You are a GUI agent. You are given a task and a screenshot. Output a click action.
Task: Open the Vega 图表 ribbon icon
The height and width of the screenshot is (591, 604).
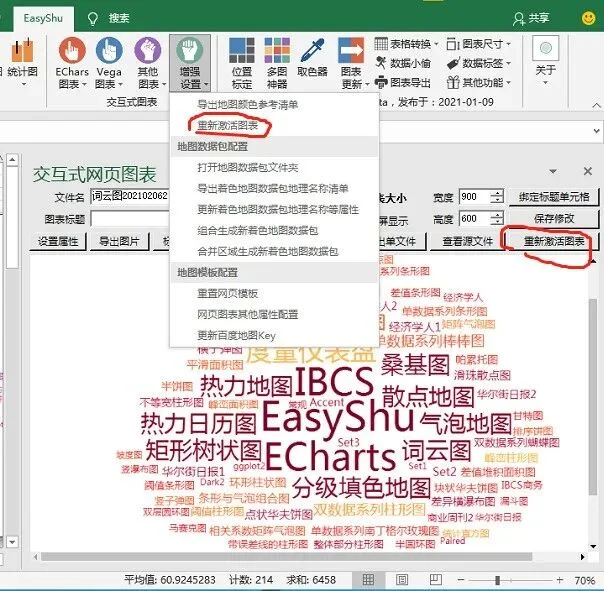coord(109,63)
